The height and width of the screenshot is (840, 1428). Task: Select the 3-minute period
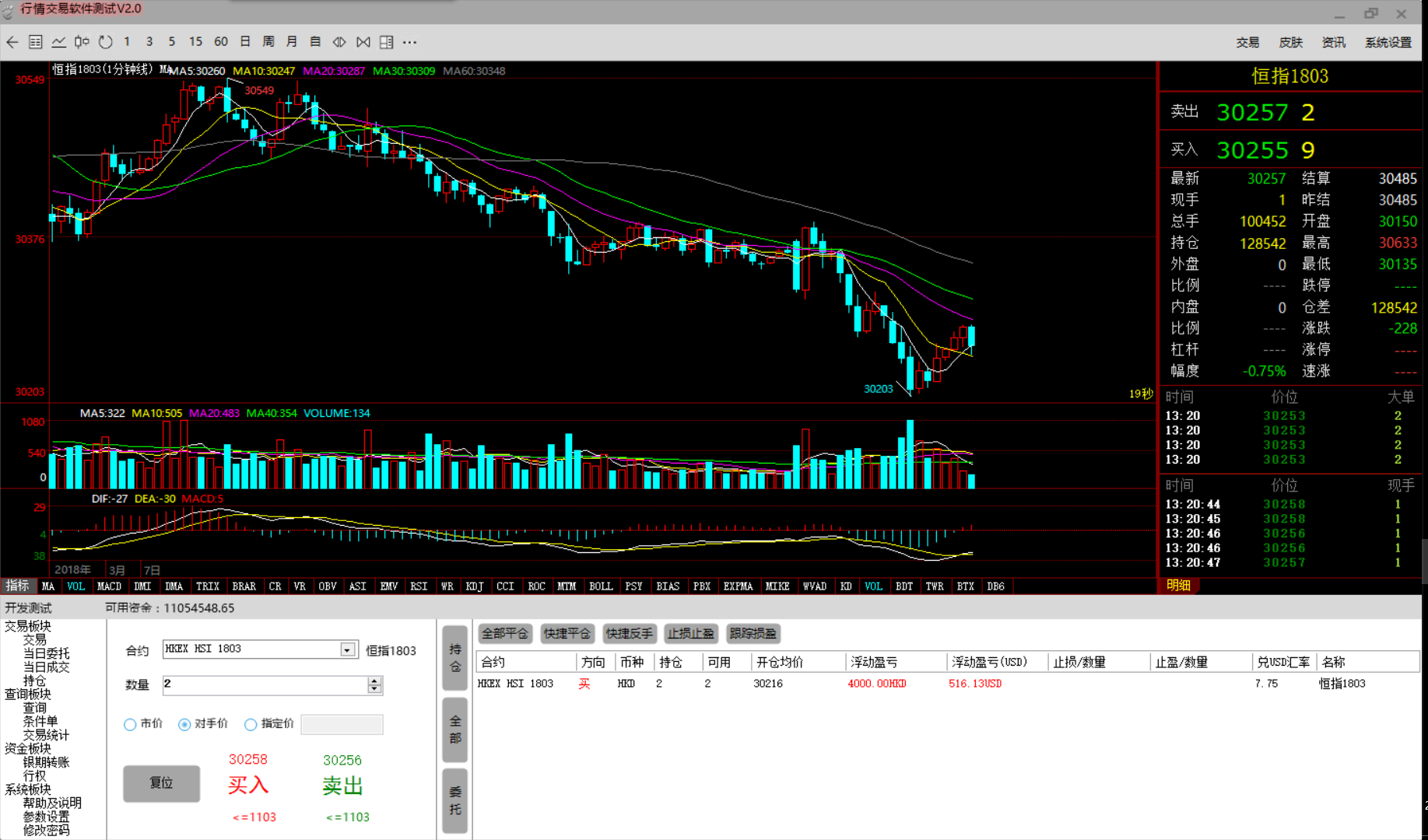pos(149,42)
